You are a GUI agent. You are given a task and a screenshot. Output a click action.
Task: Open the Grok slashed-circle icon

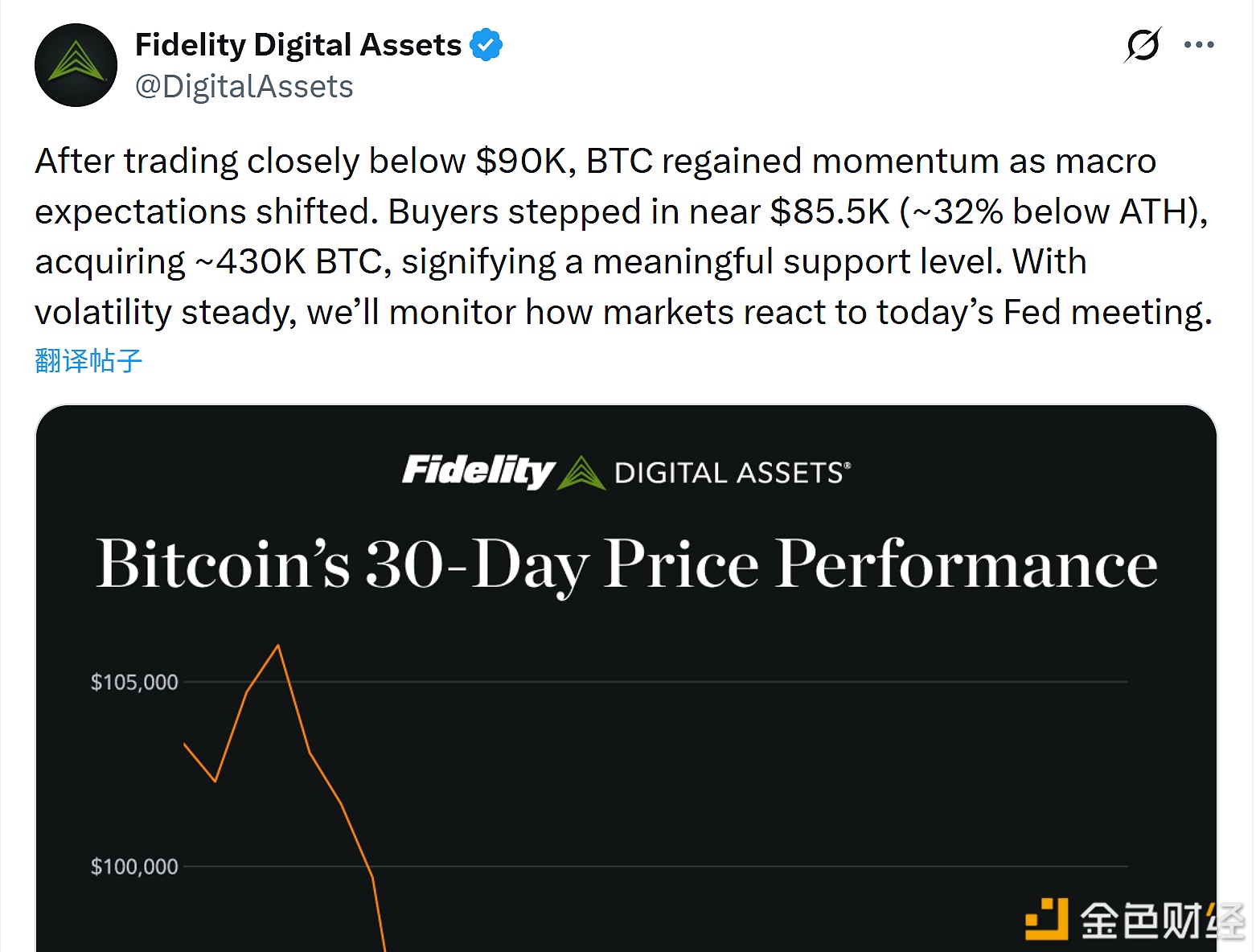1143,45
